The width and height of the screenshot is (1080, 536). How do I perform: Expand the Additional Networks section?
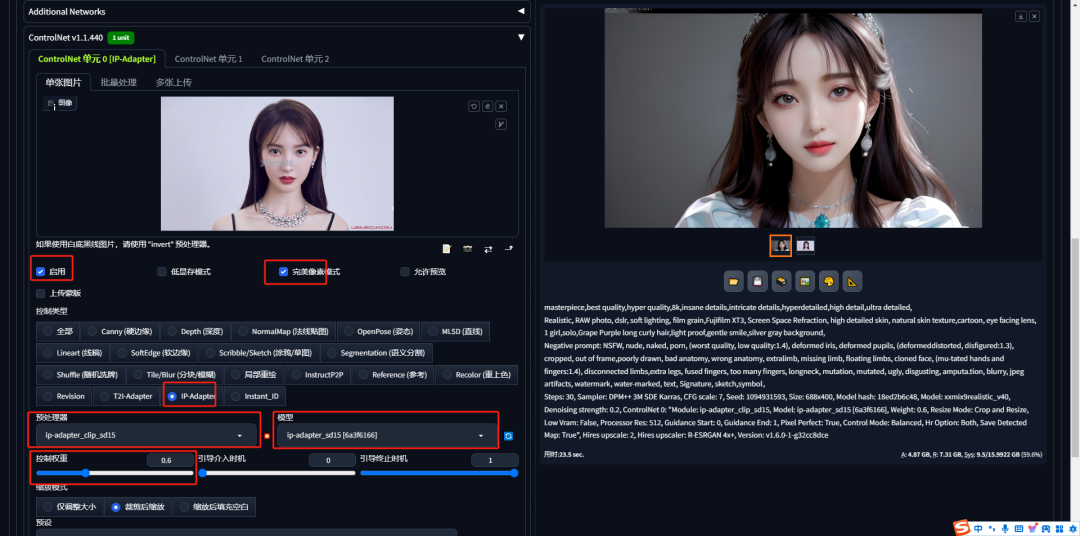coord(521,11)
